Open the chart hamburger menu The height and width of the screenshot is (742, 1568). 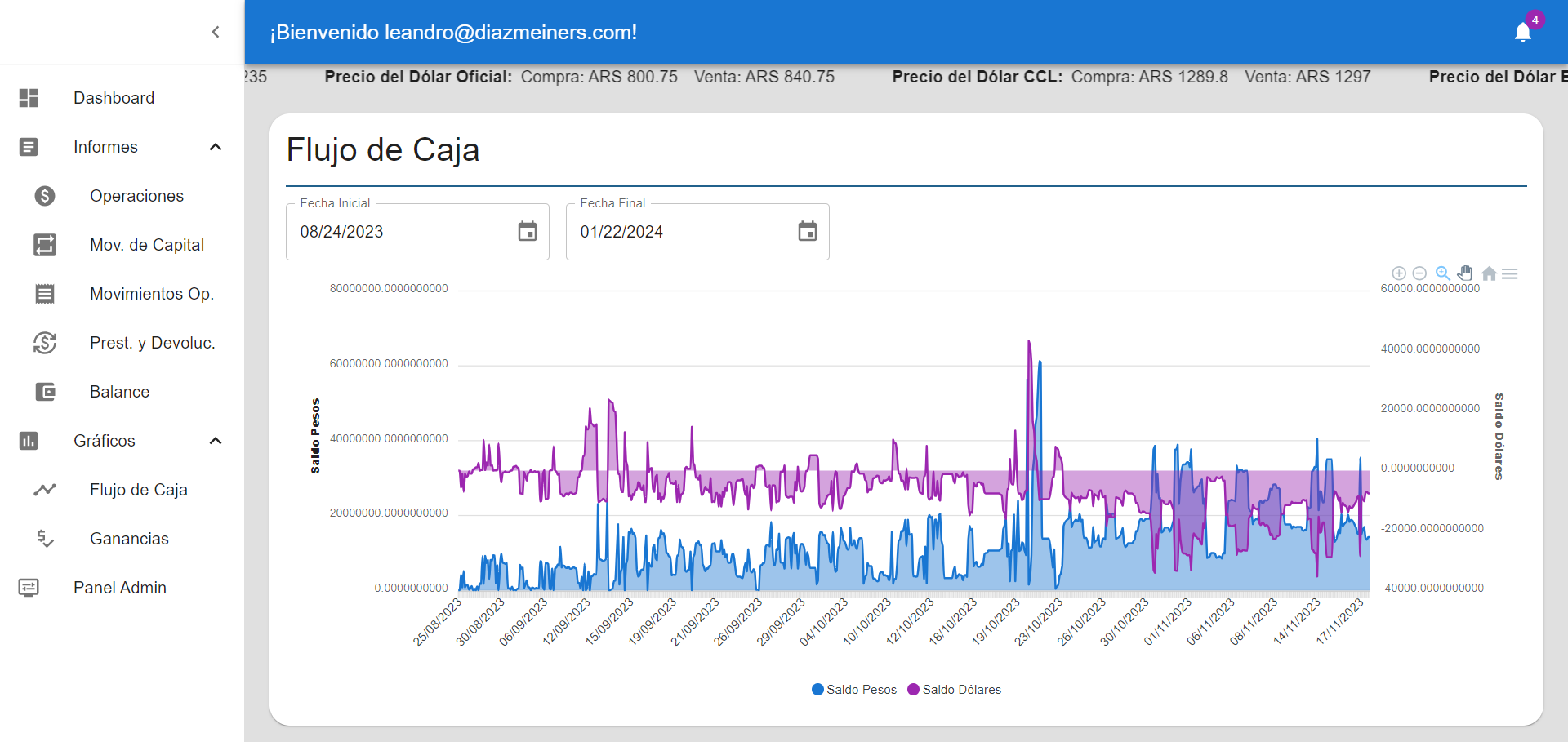[x=1510, y=273]
